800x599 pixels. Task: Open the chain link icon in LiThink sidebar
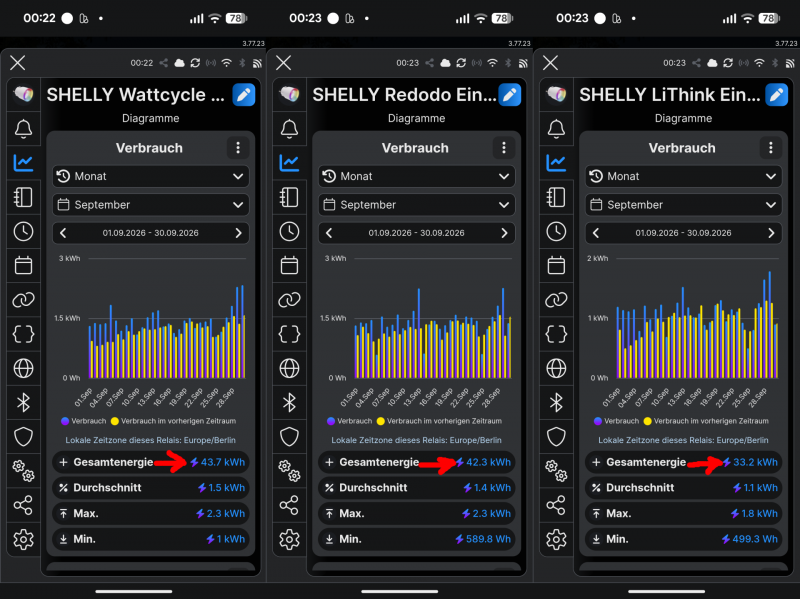tap(556, 300)
